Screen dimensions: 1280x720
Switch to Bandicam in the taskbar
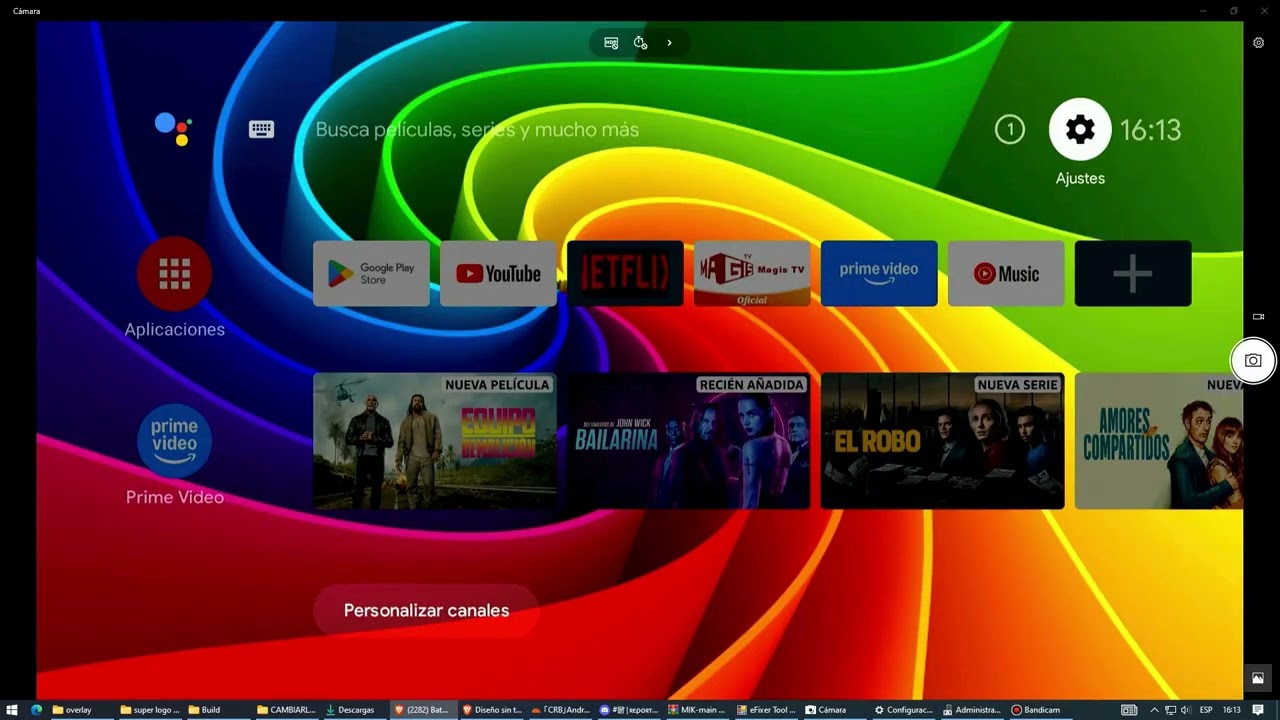click(1039, 710)
